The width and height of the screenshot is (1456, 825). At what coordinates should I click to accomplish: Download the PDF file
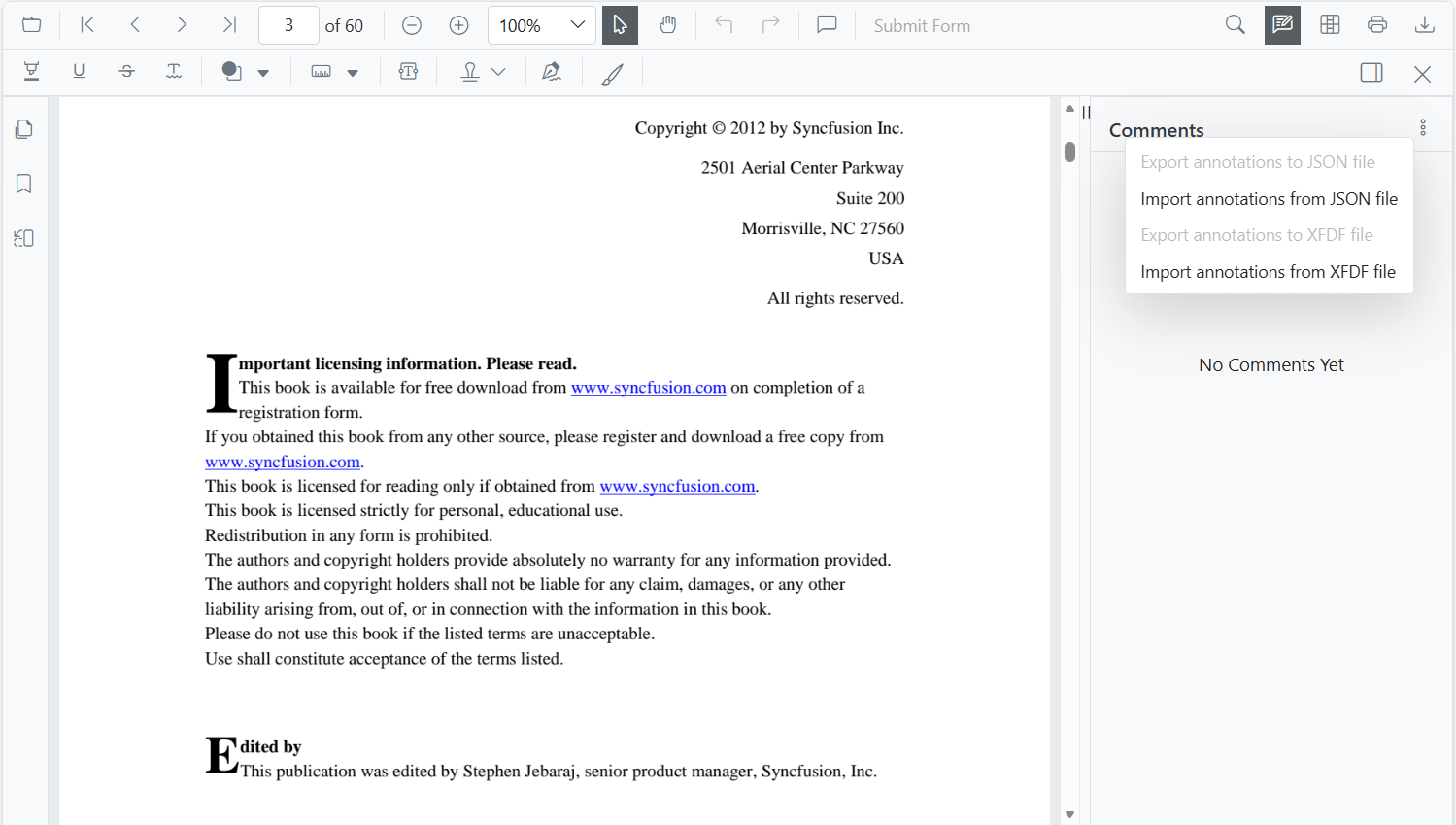tap(1425, 25)
